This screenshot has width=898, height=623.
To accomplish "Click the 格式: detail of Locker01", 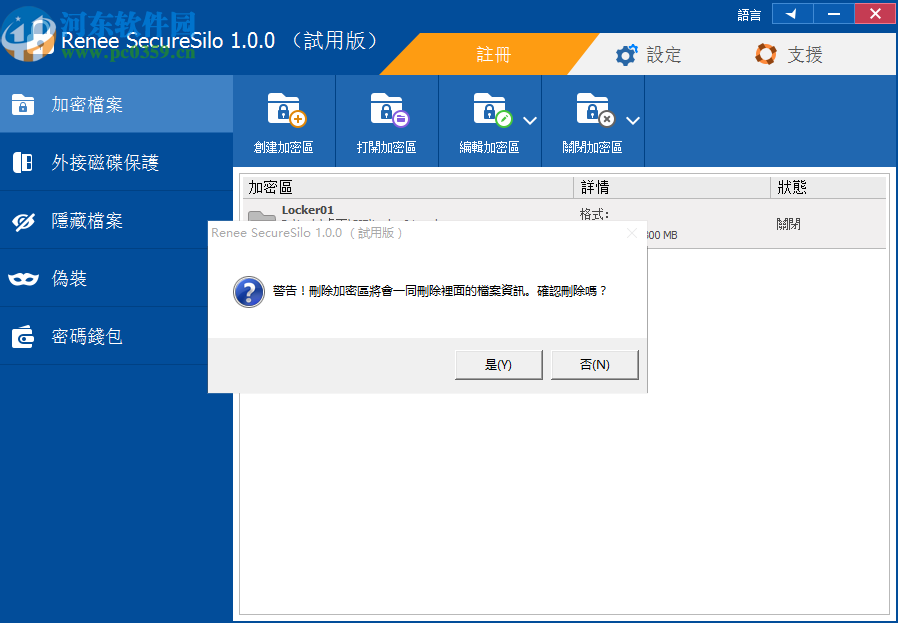I will 594,214.
